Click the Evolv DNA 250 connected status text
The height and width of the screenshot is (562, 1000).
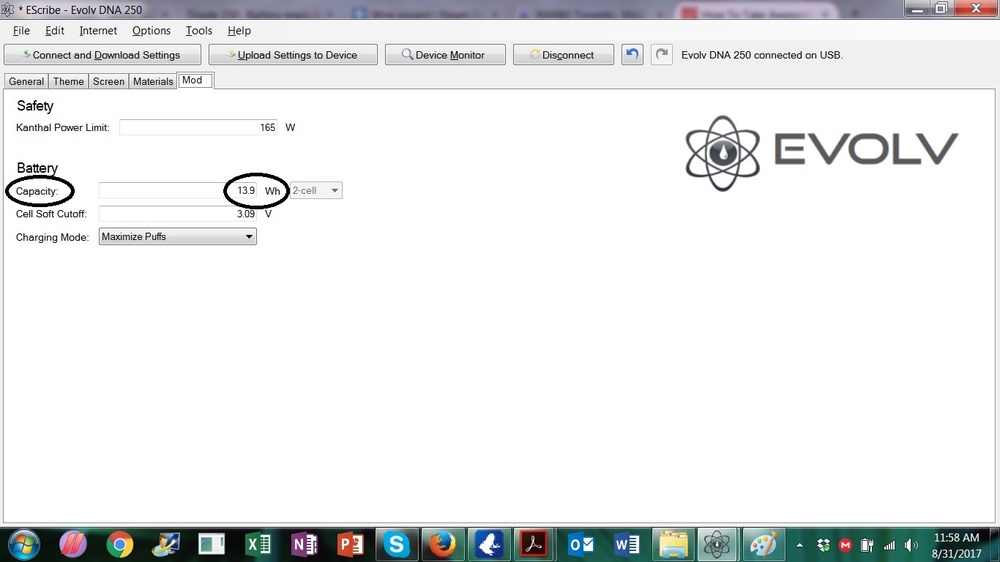pyautogui.click(x=762, y=55)
